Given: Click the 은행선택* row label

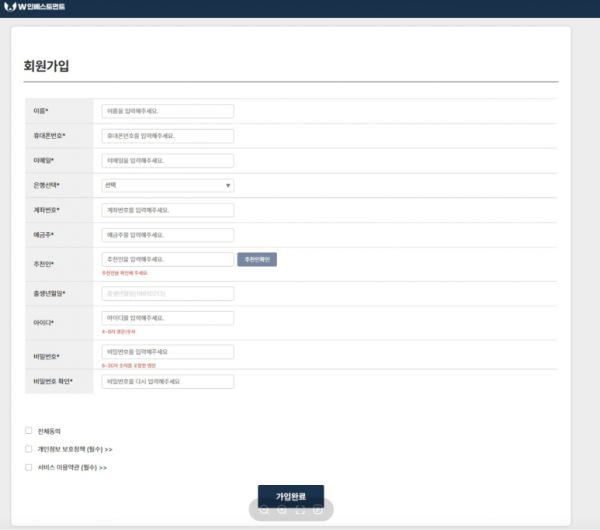Looking at the screenshot, I should (x=46, y=185).
